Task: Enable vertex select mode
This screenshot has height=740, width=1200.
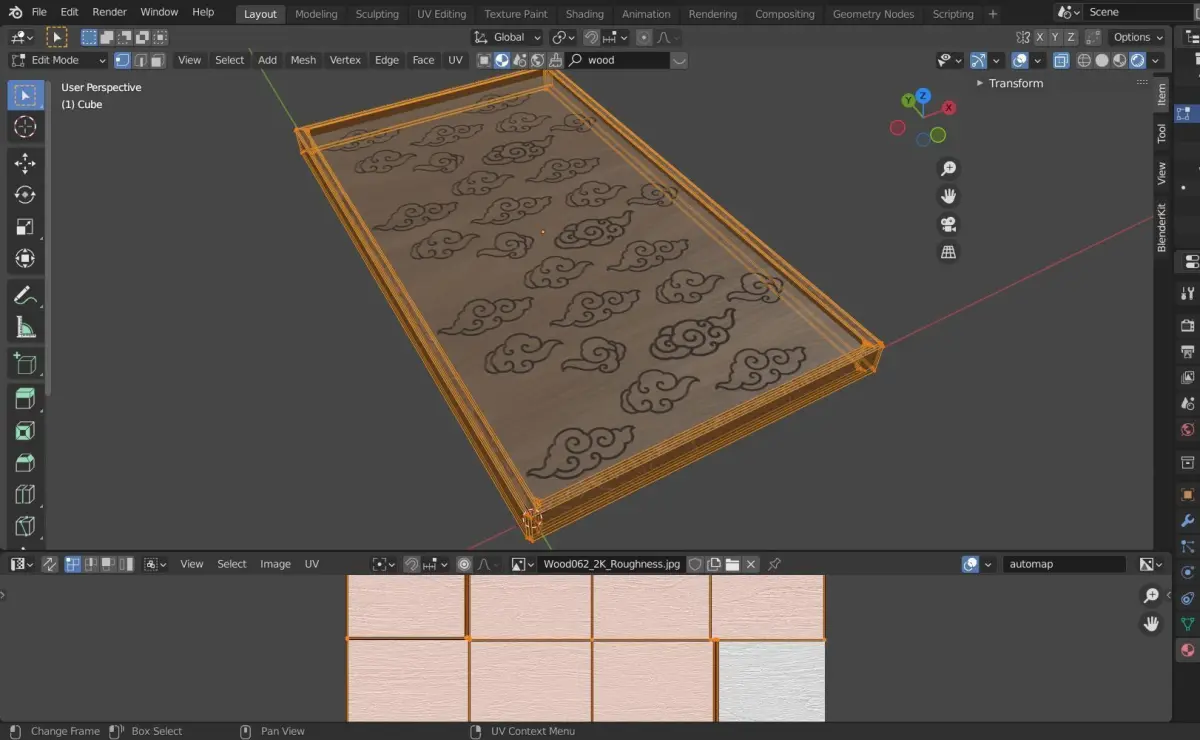Action: [122, 60]
